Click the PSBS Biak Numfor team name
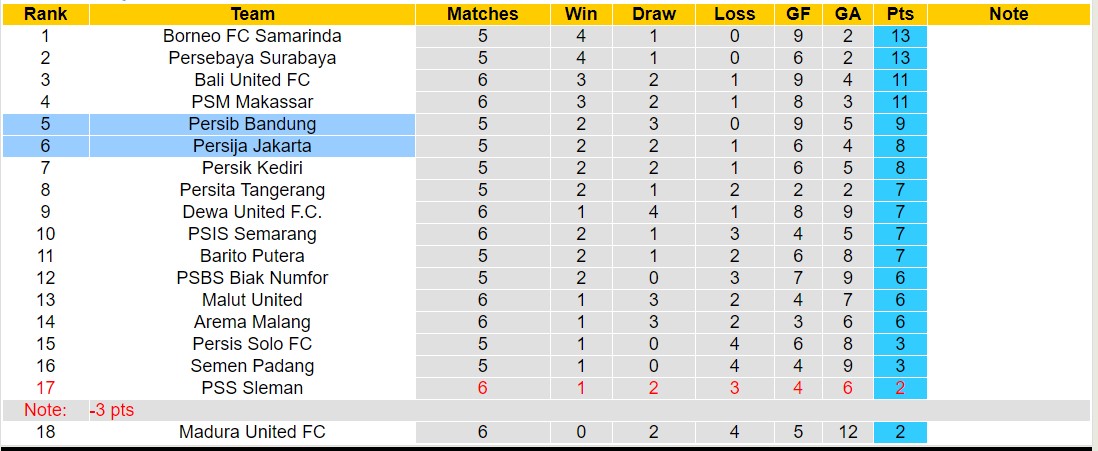 [x=252, y=278]
